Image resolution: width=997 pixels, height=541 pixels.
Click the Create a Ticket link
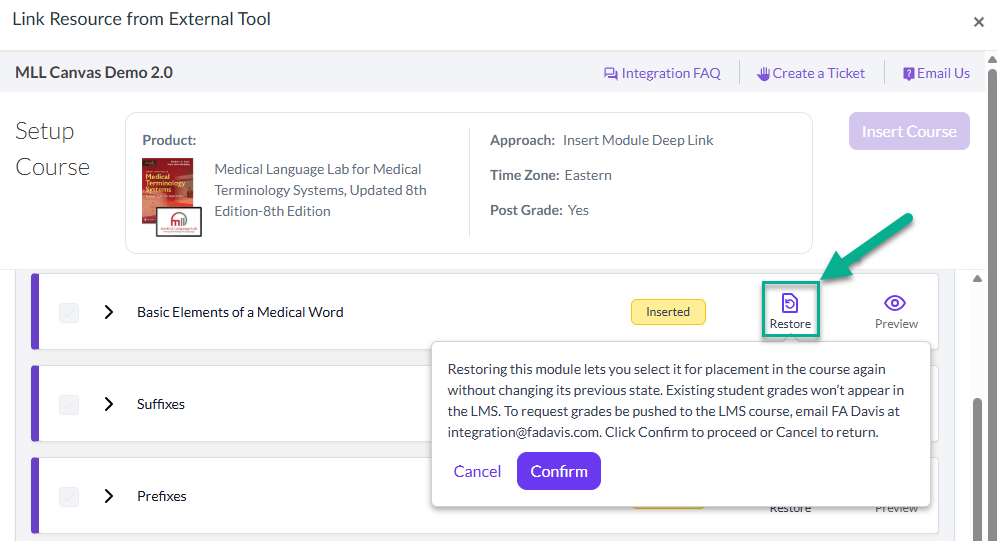pyautogui.click(x=811, y=73)
